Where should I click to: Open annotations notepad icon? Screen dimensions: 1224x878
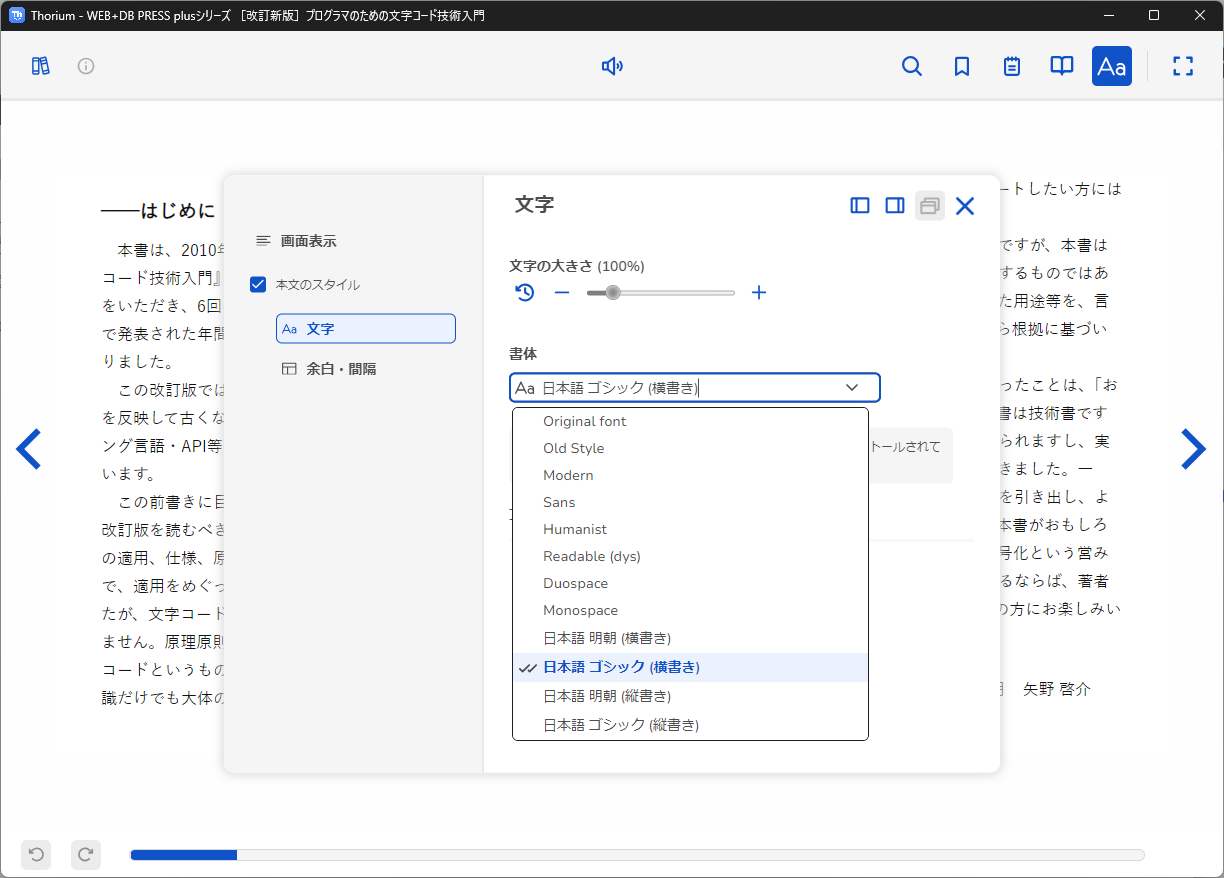pyautogui.click(x=1012, y=66)
